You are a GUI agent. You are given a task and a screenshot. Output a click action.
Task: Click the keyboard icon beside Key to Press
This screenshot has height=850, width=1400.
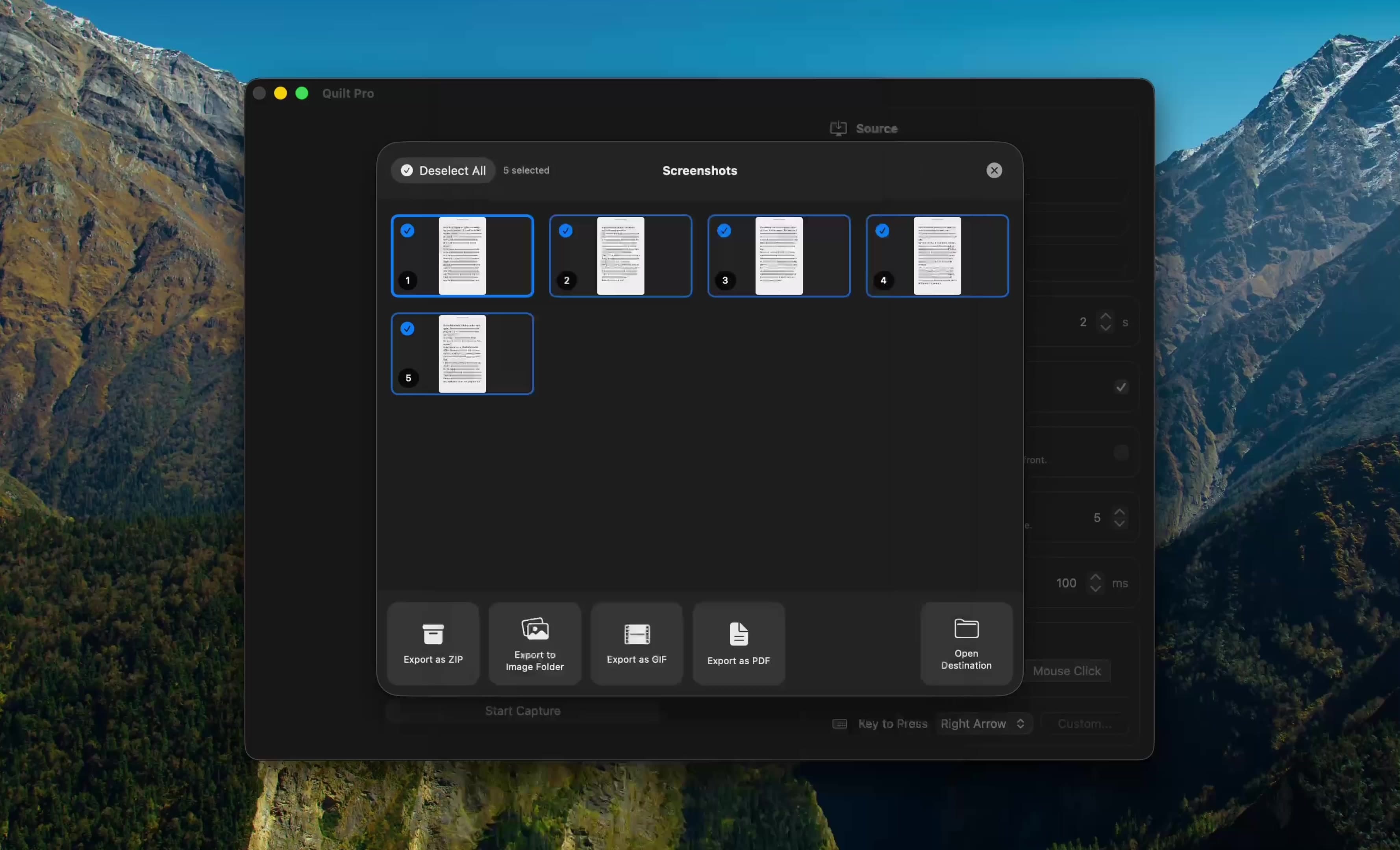click(840, 723)
